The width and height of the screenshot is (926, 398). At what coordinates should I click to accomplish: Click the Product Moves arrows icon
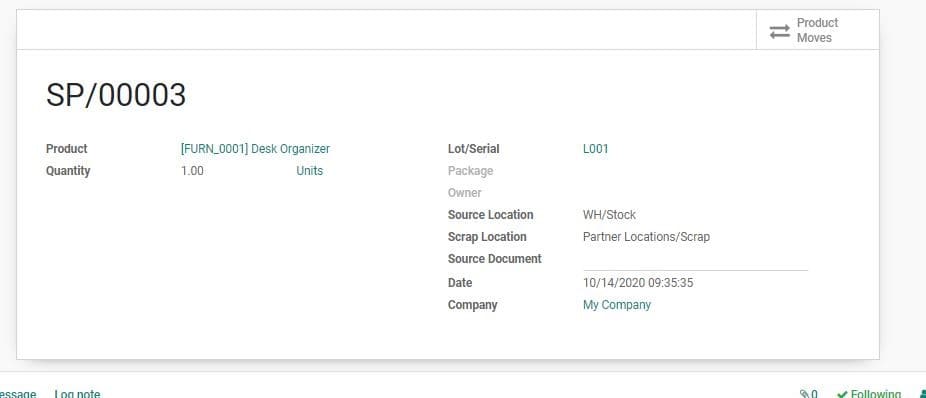pyautogui.click(x=780, y=31)
